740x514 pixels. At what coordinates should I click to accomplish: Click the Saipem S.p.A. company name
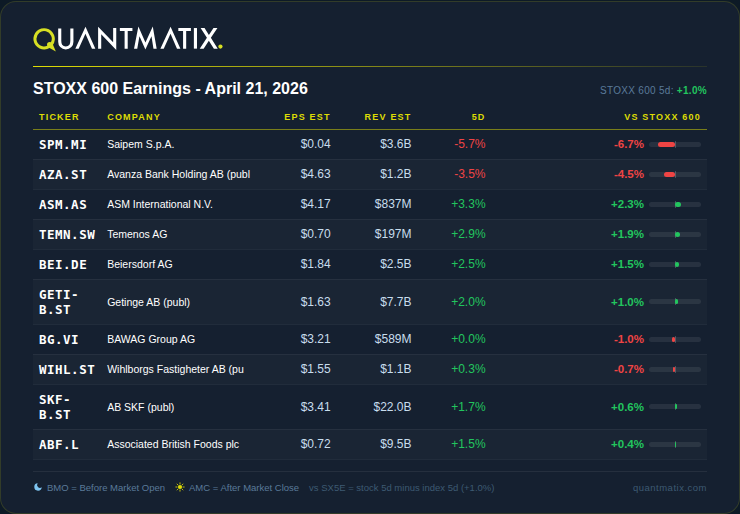[x=141, y=144]
